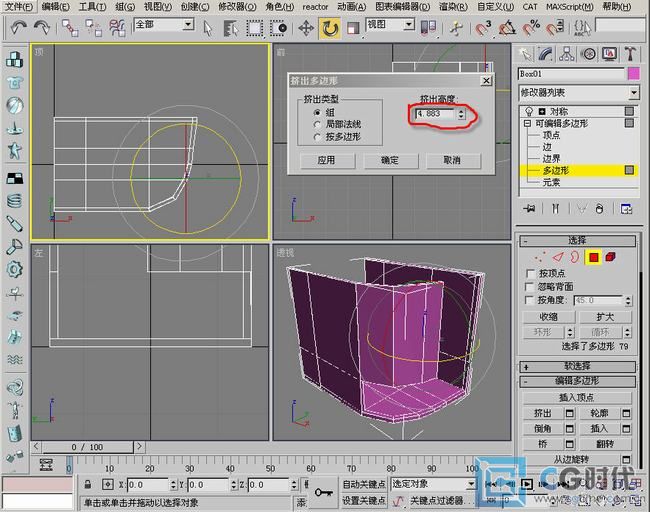
Task: Click the Pin Stack icon
Action: [529, 209]
